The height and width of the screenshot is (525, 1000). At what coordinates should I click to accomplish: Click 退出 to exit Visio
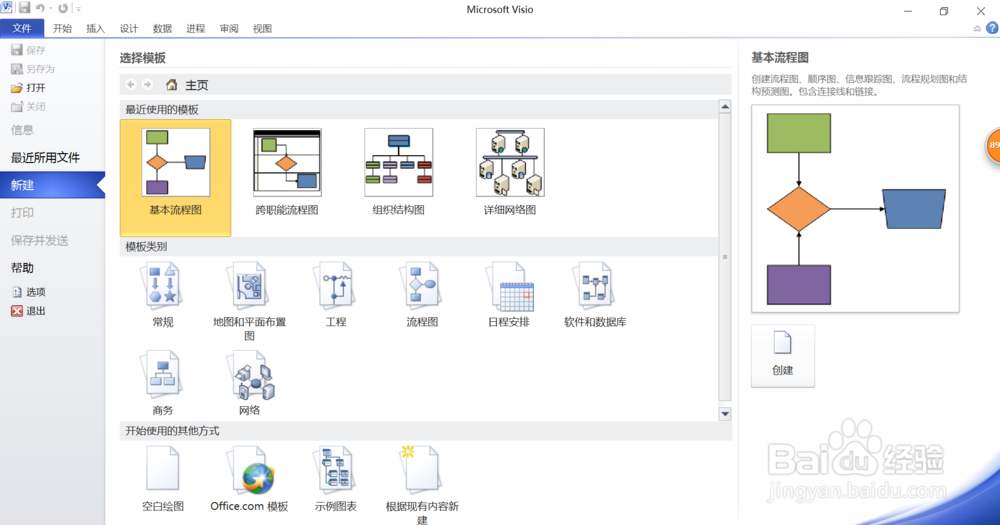coord(29,311)
